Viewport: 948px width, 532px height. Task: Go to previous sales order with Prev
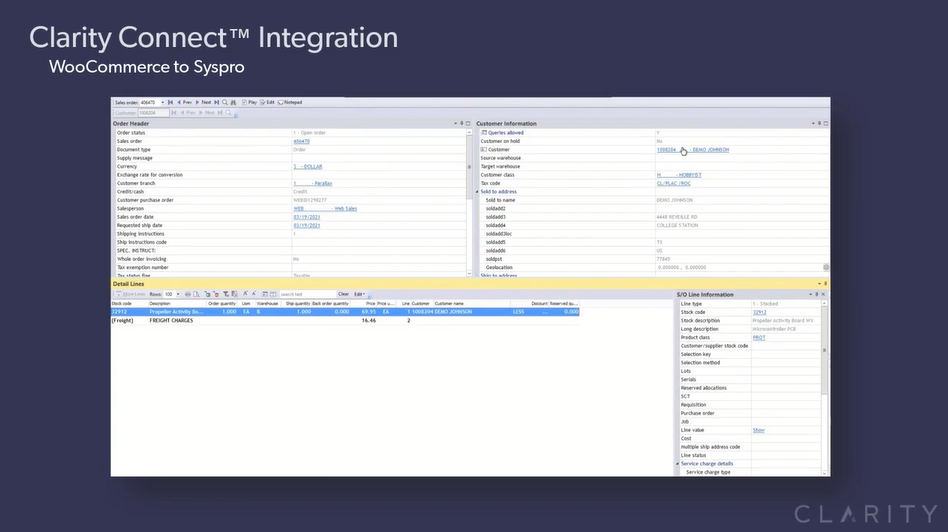coord(184,103)
